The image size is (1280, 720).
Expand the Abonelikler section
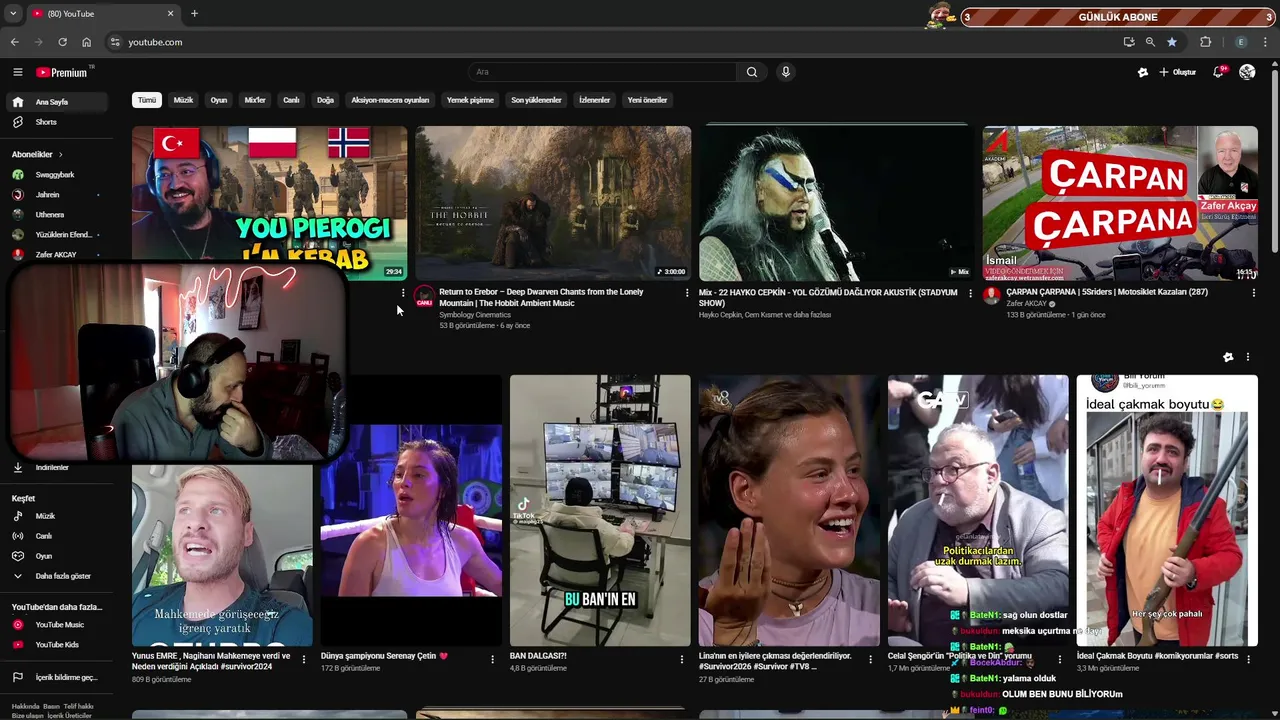pos(37,154)
